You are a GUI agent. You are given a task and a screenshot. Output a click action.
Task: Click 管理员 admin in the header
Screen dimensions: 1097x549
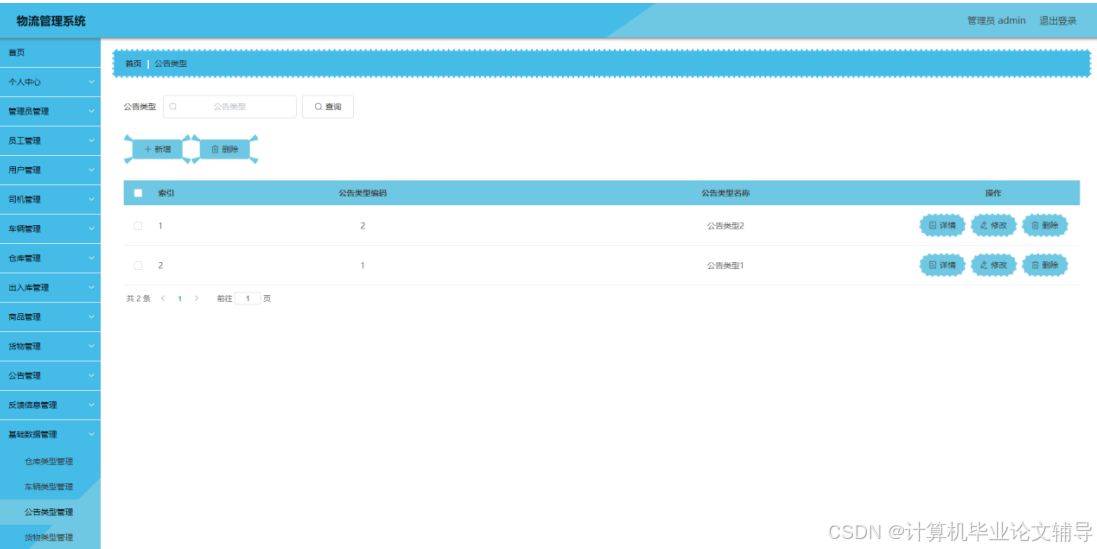coord(996,21)
